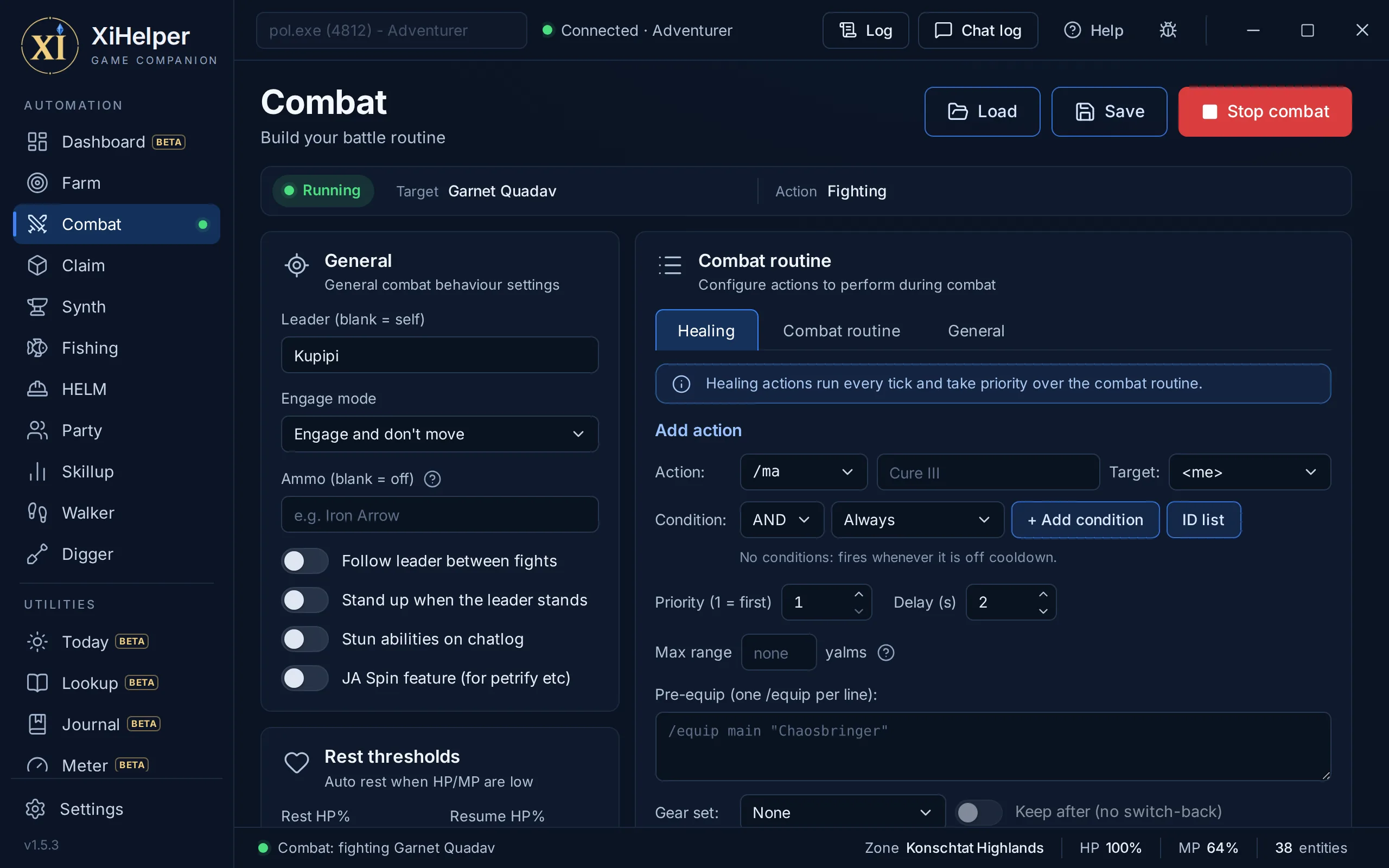Enable JA Spin feature toggle
Viewport: 1389px width, 868px height.
tap(305, 678)
